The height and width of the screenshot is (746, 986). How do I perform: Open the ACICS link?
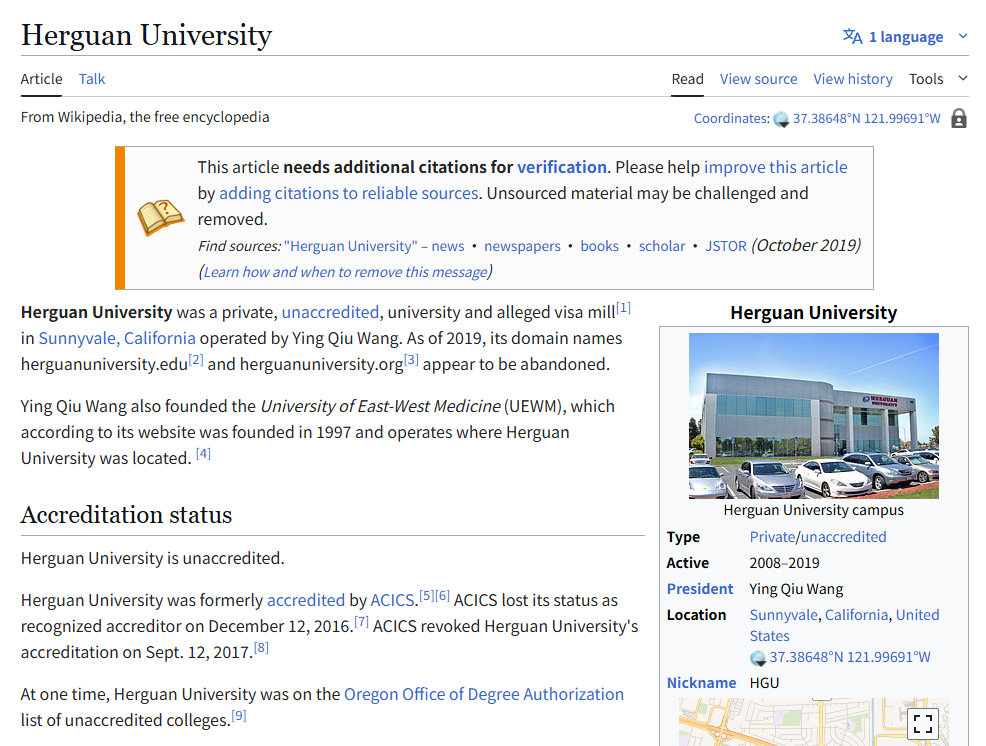click(x=392, y=600)
